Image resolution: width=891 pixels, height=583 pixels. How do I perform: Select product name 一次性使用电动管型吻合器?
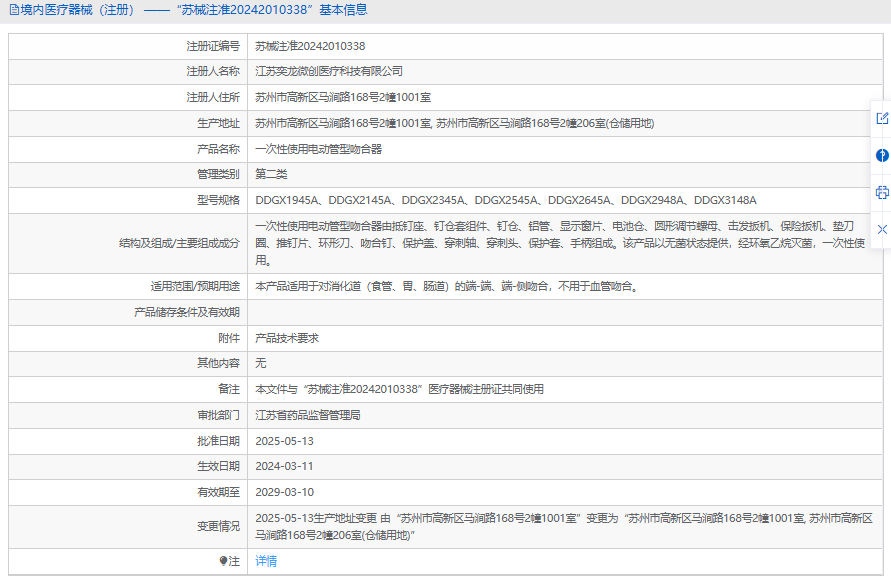pyautogui.click(x=318, y=149)
